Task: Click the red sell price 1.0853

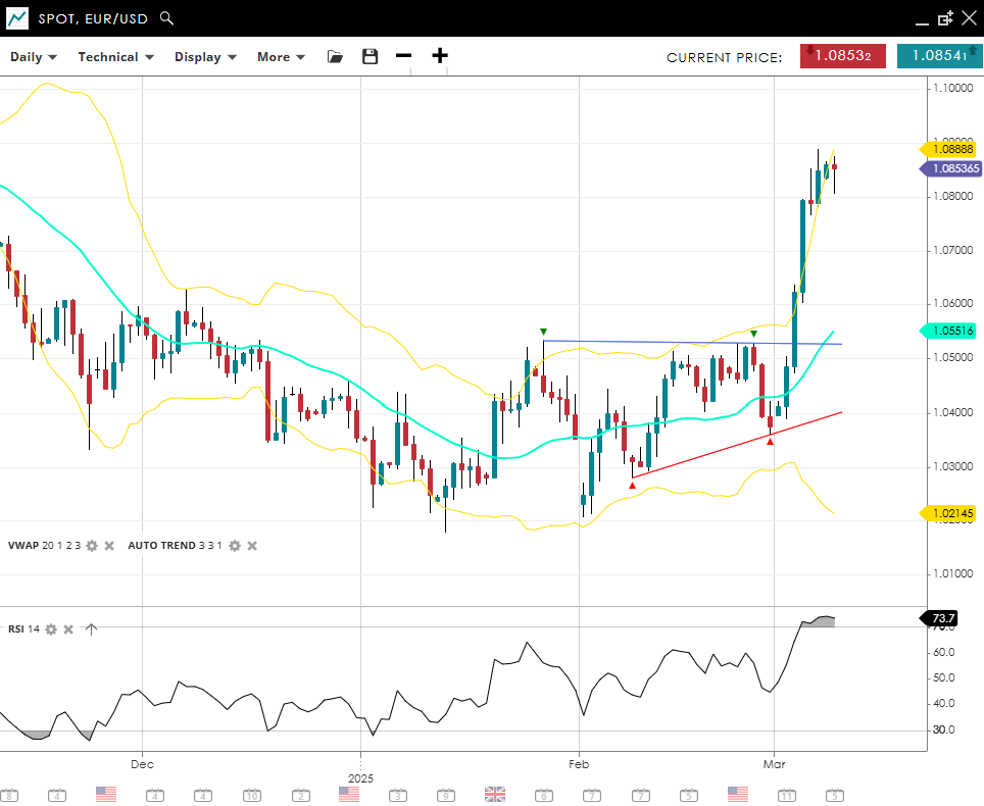Action: pyautogui.click(x=843, y=56)
